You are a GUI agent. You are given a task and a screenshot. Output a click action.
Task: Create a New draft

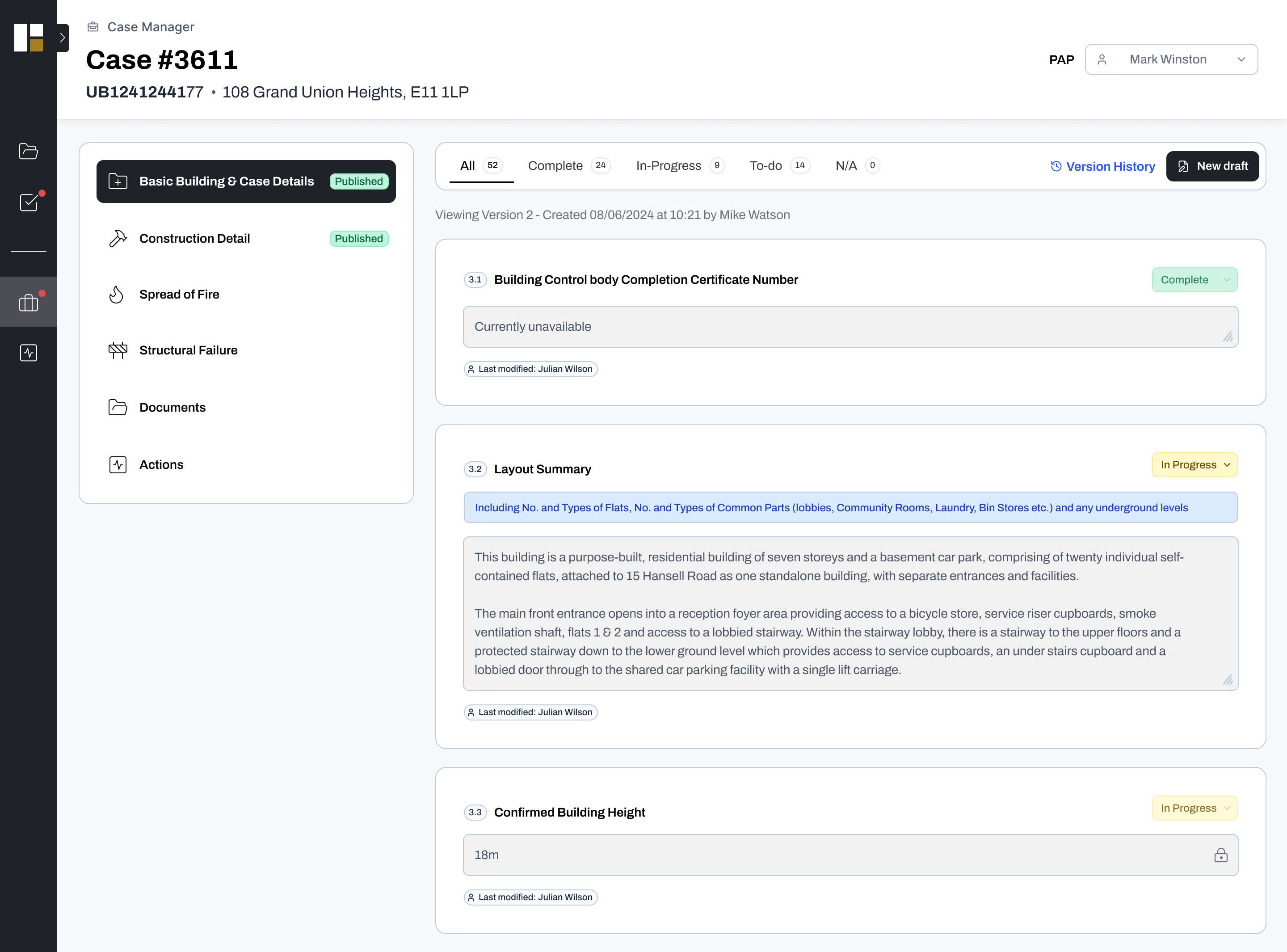(x=1212, y=167)
